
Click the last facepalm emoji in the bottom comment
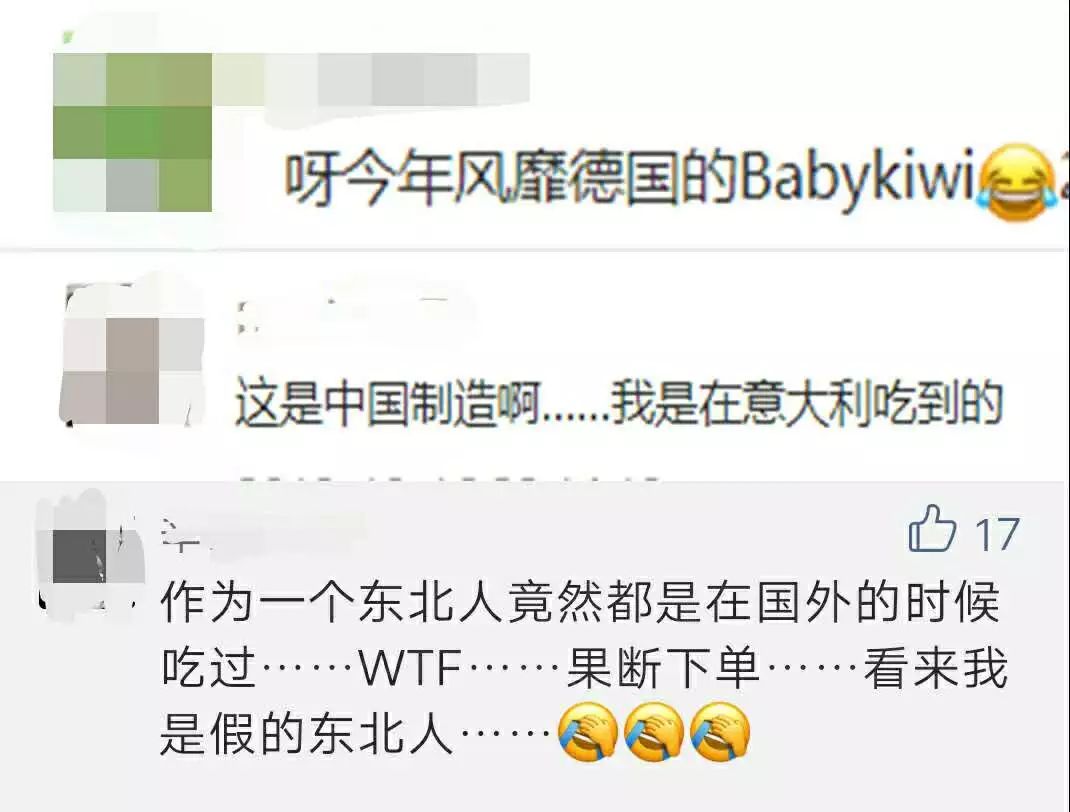[x=720, y=732]
